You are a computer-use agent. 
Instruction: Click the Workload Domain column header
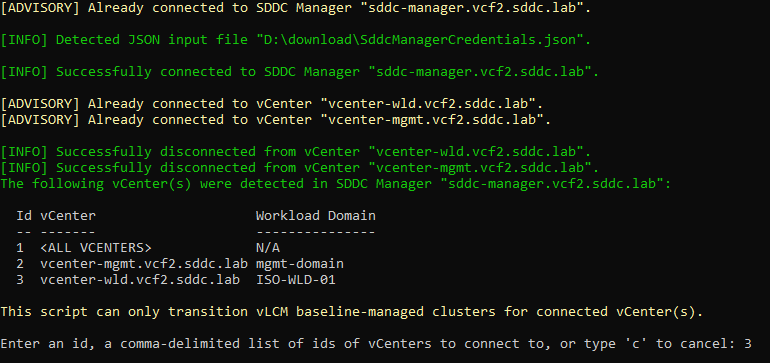(316, 216)
